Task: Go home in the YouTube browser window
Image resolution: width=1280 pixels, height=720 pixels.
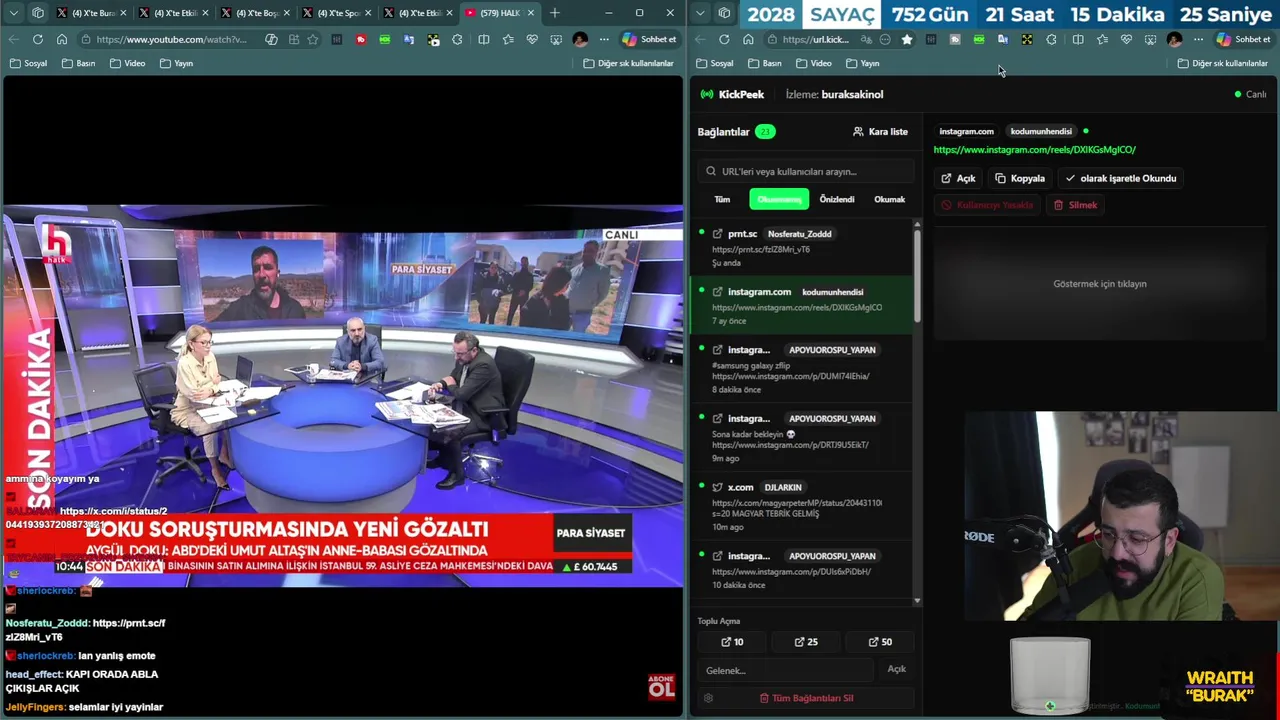Action: coord(62,39)
